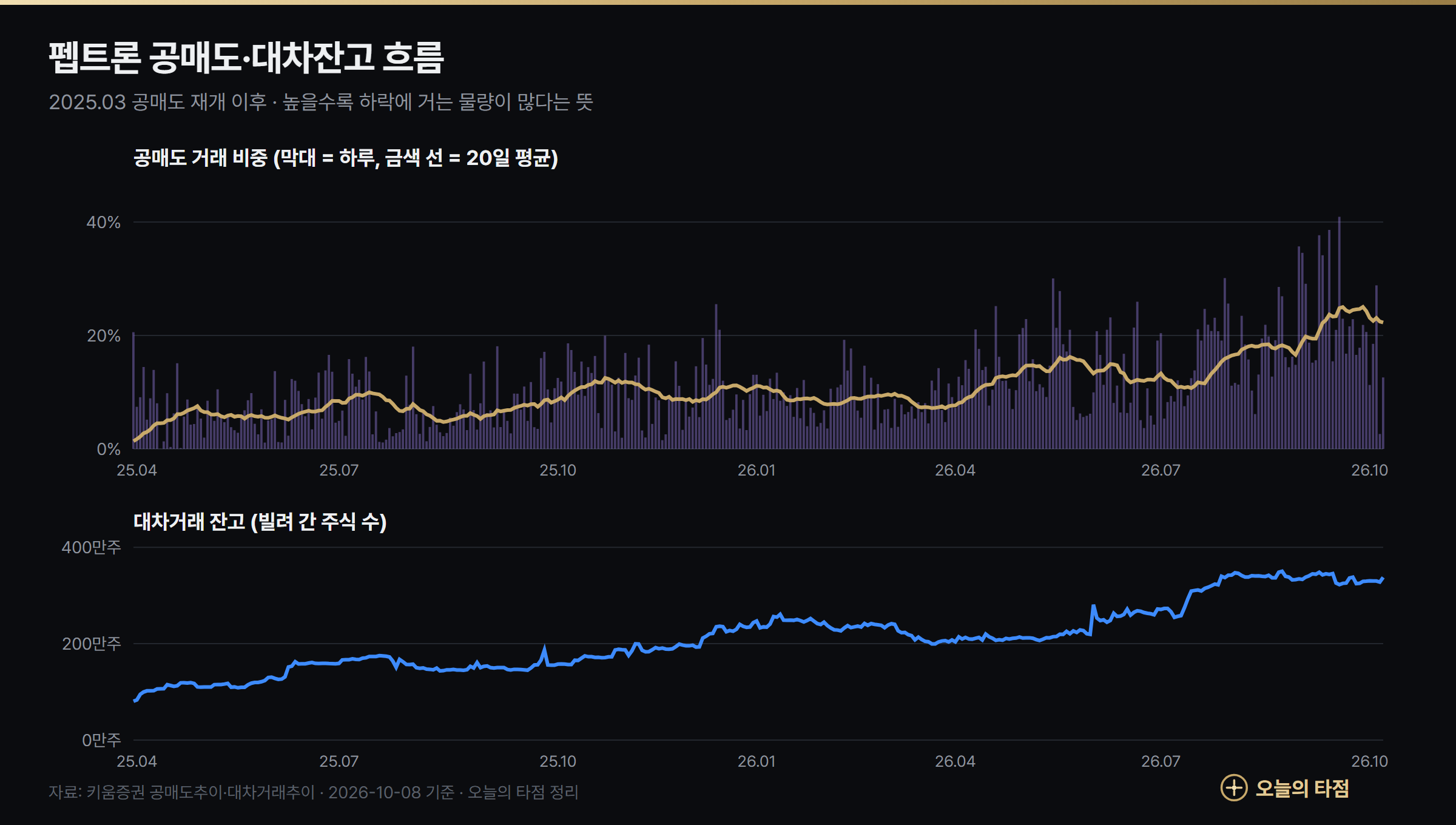Click '26.01' under the short-selling ratio chart
1456x825 pixels.
[x=757, y=470]
